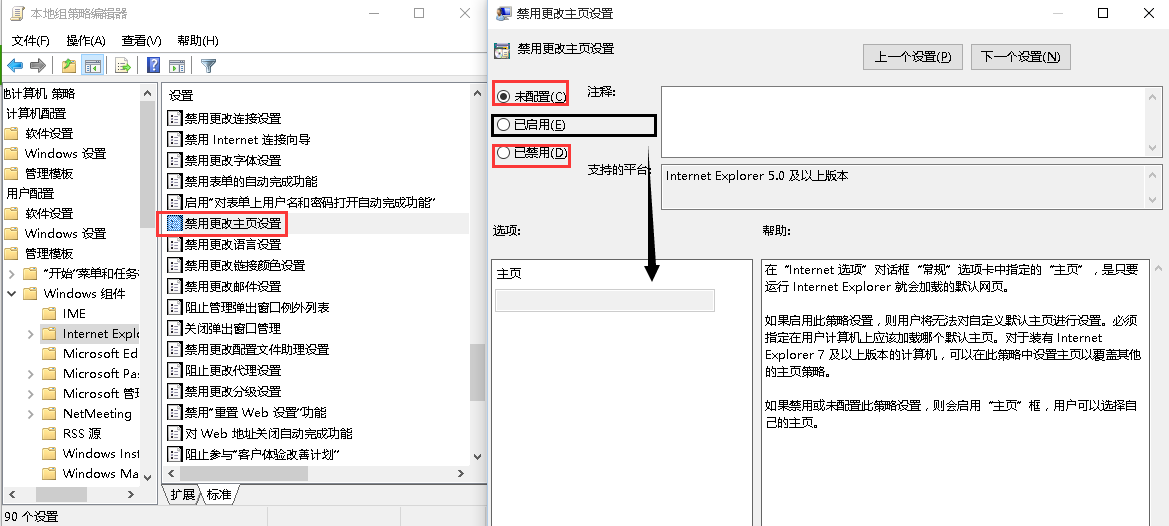Expand the Internet Explorer tree node

30,334
